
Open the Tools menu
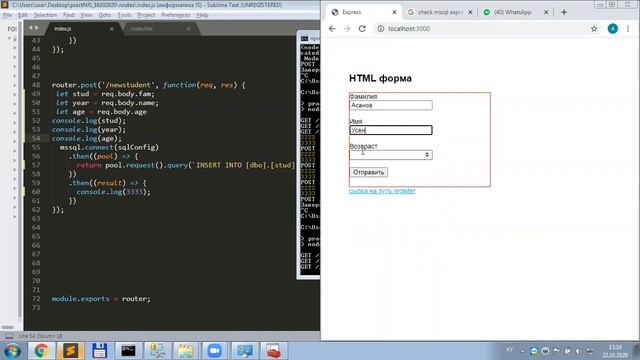[x=124, y=15]
